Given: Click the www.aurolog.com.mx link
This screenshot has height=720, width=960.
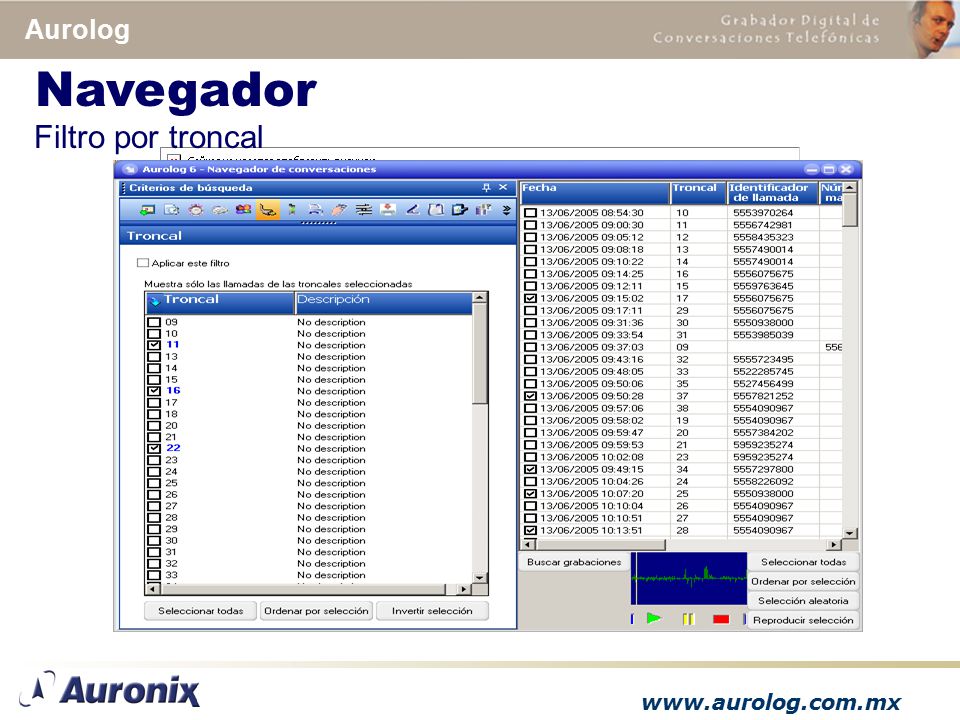Looking at the screenshot, I should point(771,702).
